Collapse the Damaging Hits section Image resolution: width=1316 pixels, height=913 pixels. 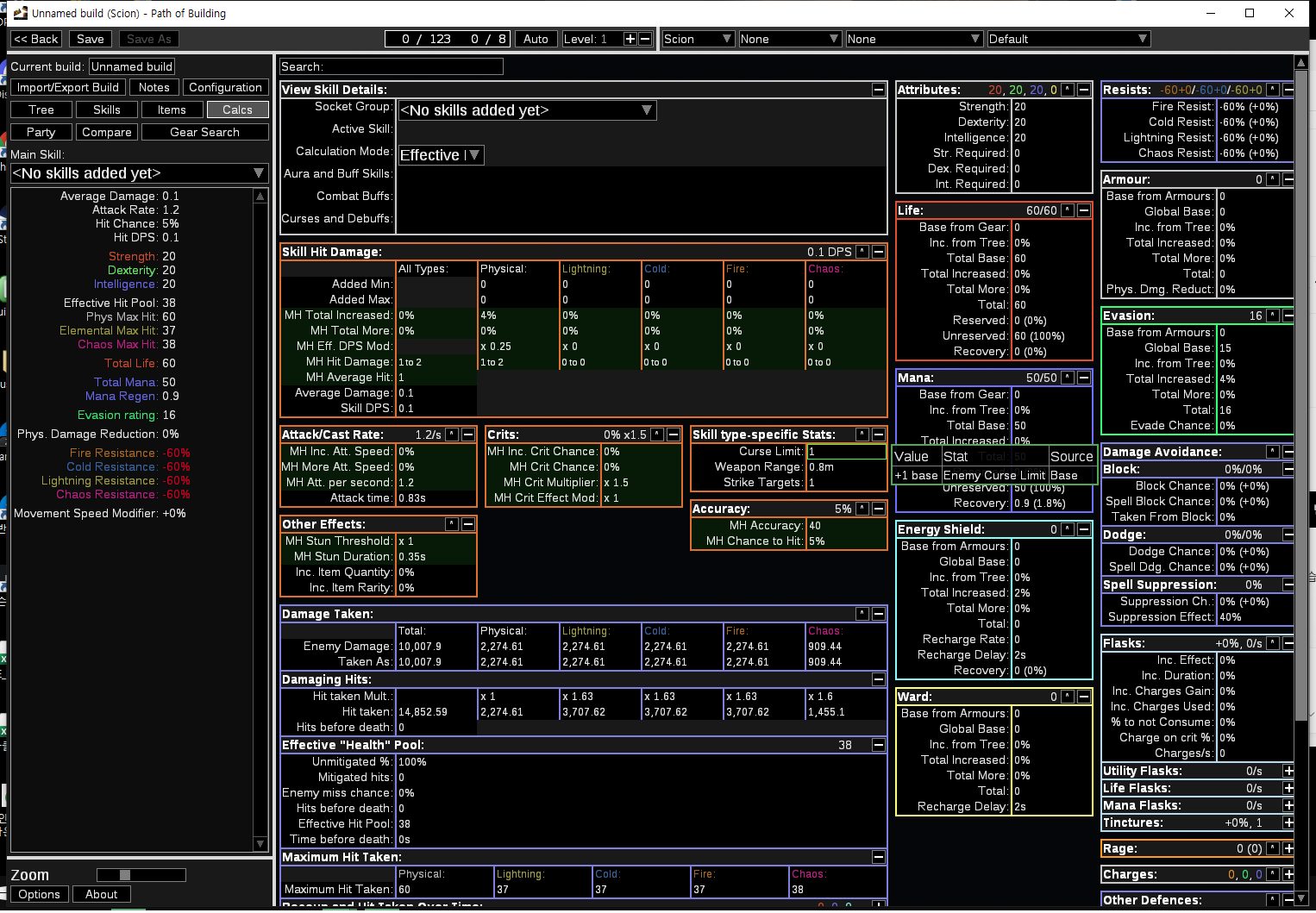tap(879, 679)
